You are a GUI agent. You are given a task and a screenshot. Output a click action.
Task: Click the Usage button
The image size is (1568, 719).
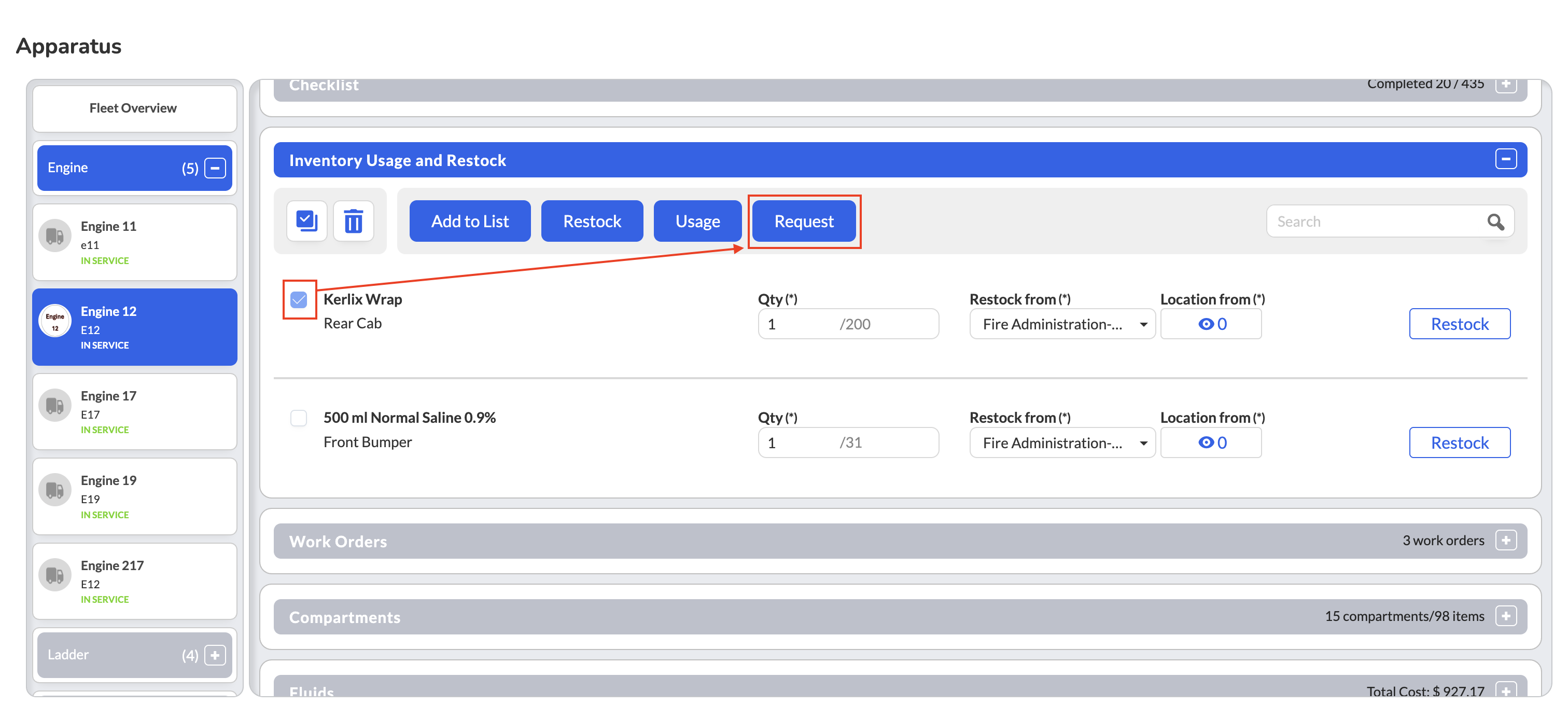[697, 221]
